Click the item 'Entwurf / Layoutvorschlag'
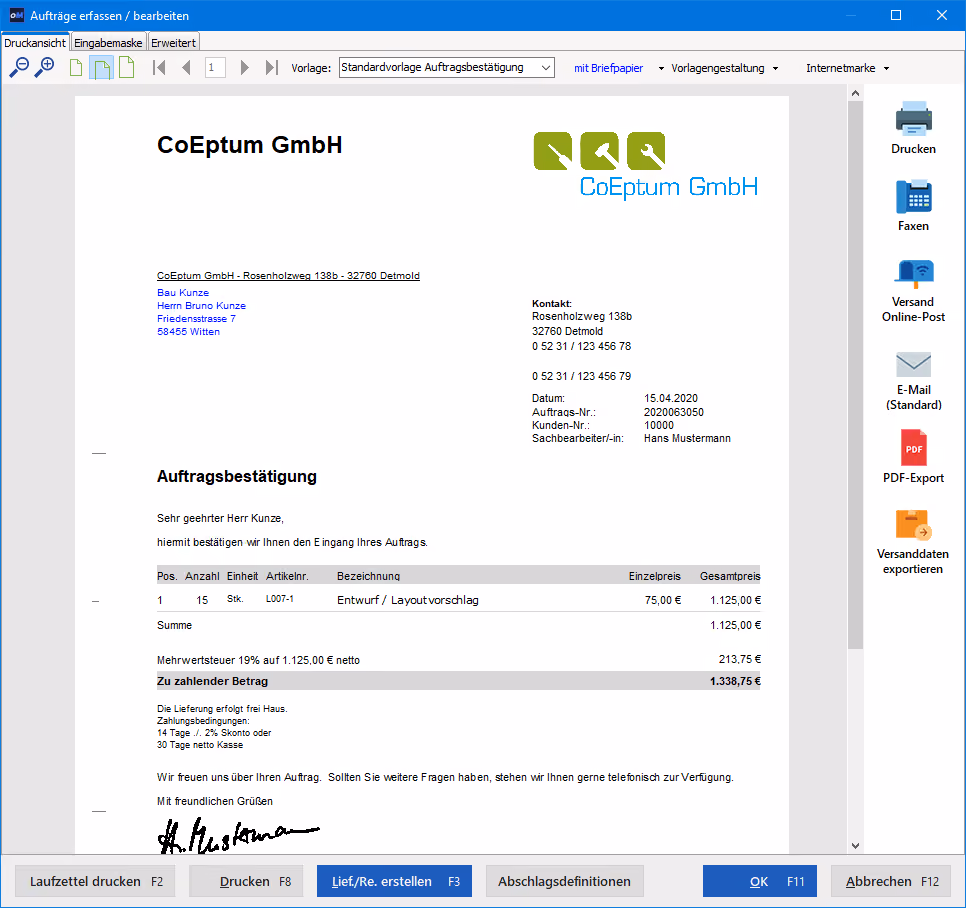966x908 pixels. coord(408,600)
